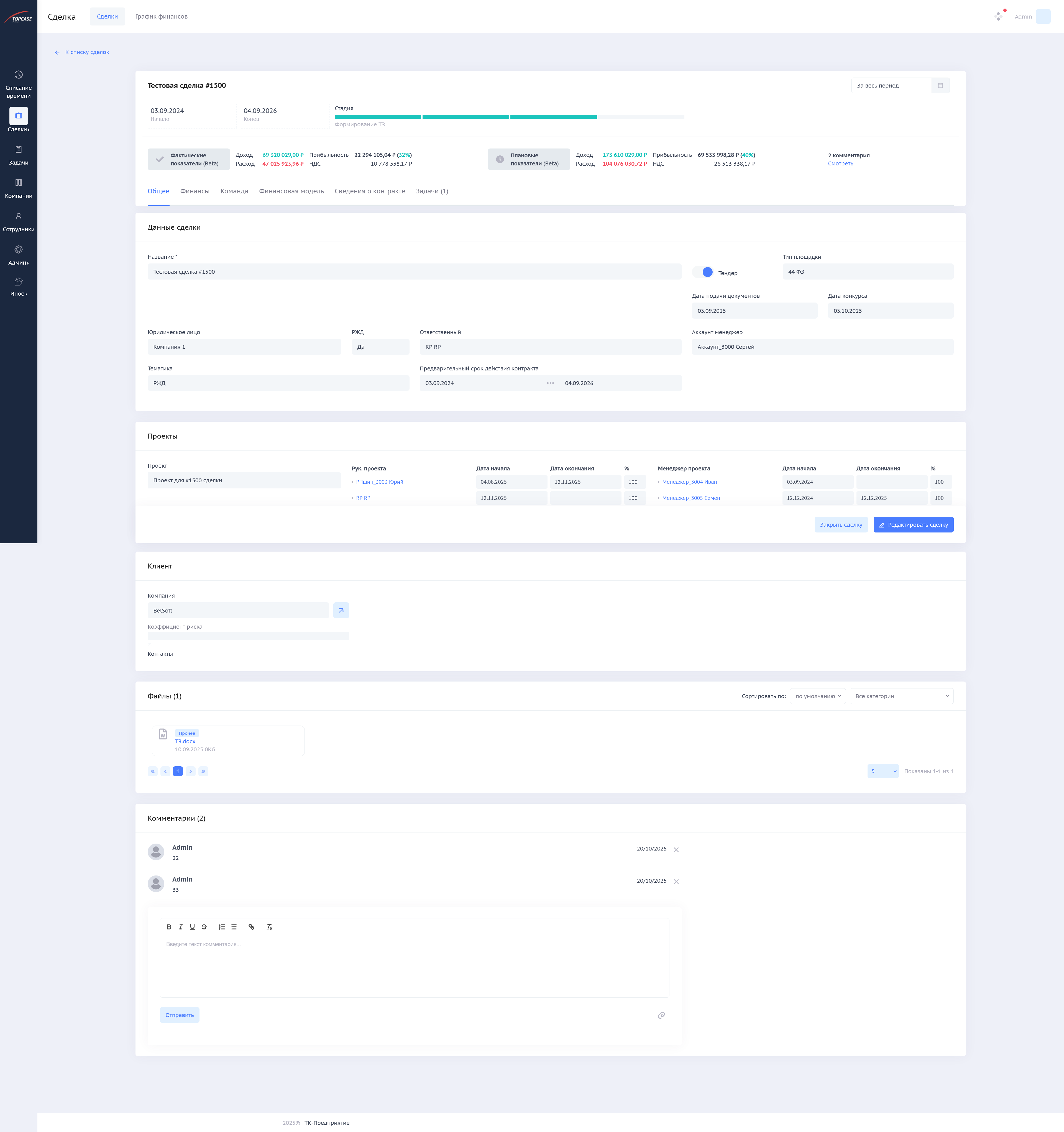
Task: Open the page size dropdown showing 5
Action: 883,772
